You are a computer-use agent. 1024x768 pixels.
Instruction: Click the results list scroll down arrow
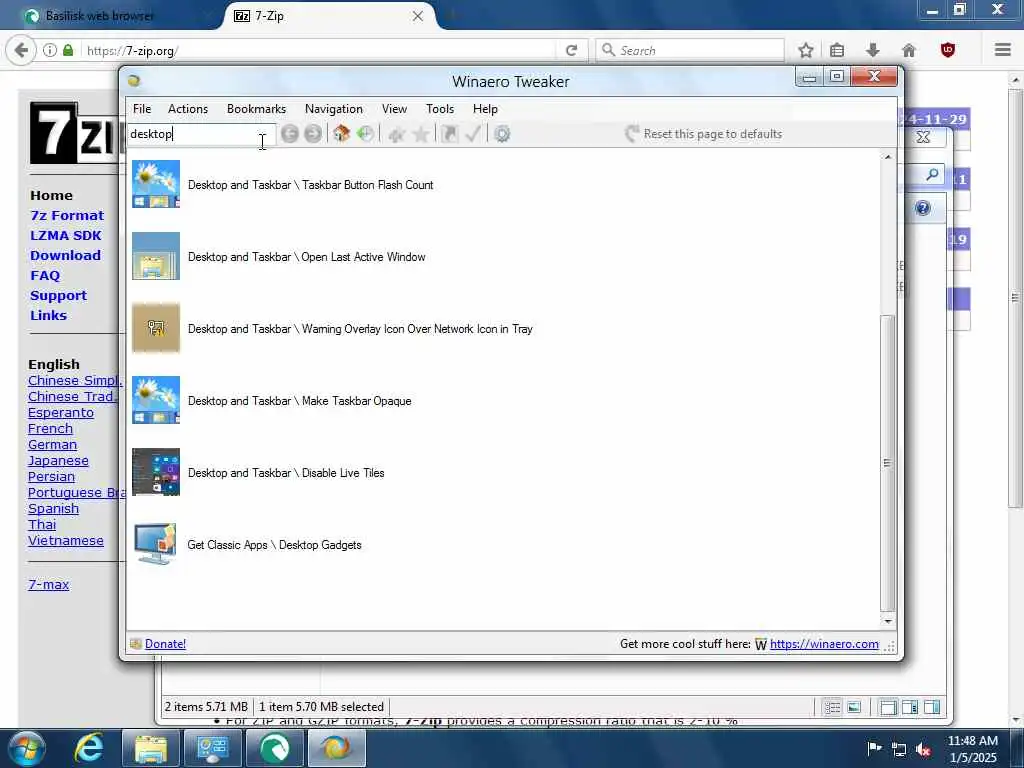tap(888, 621)
